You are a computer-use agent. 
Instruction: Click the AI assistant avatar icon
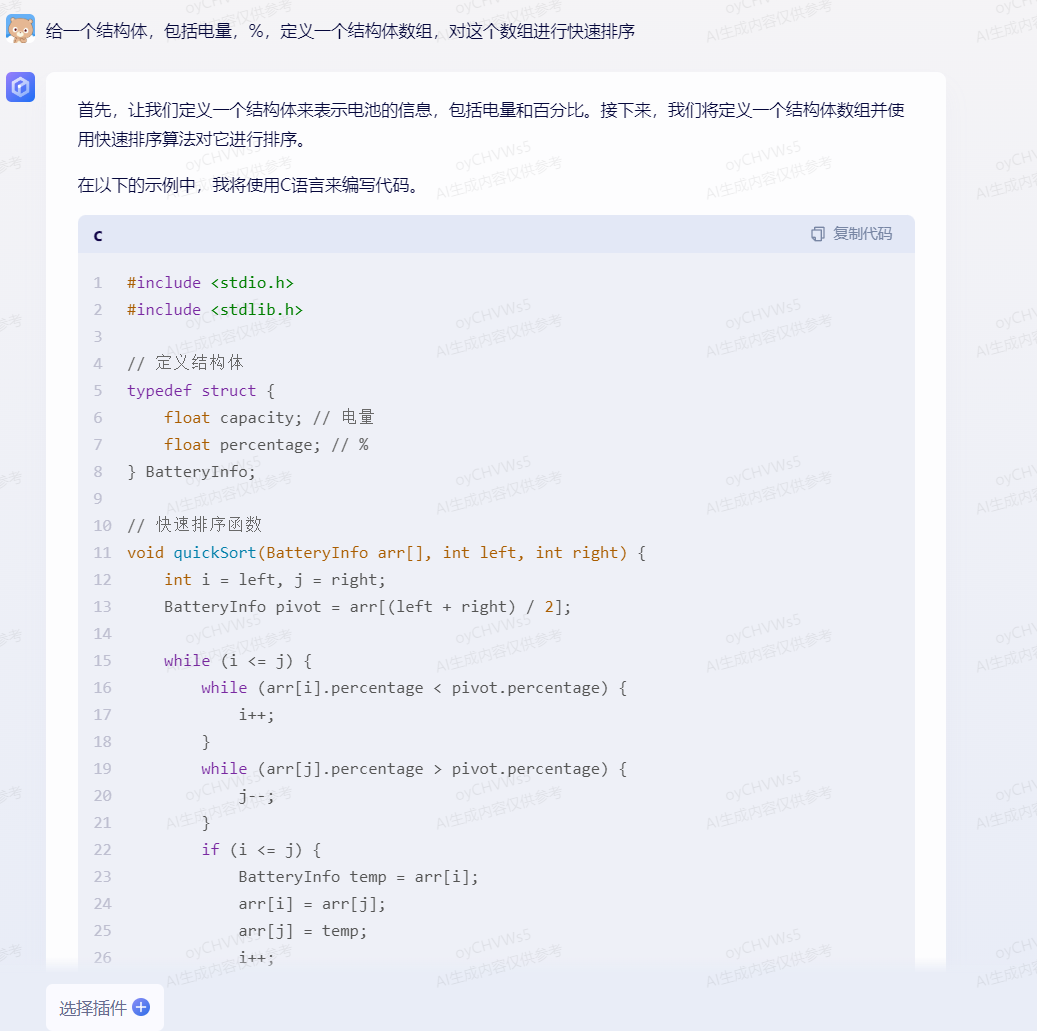point(21,87)
